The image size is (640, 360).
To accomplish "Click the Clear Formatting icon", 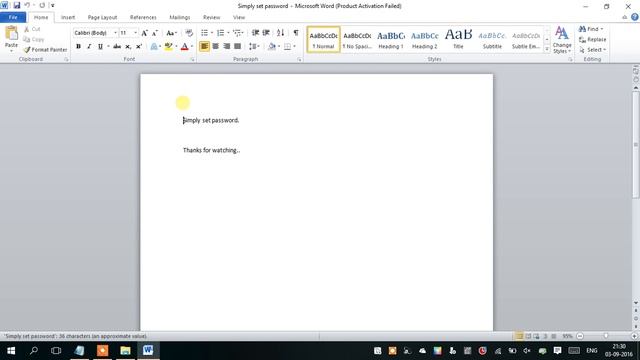I will pos(189,33).
